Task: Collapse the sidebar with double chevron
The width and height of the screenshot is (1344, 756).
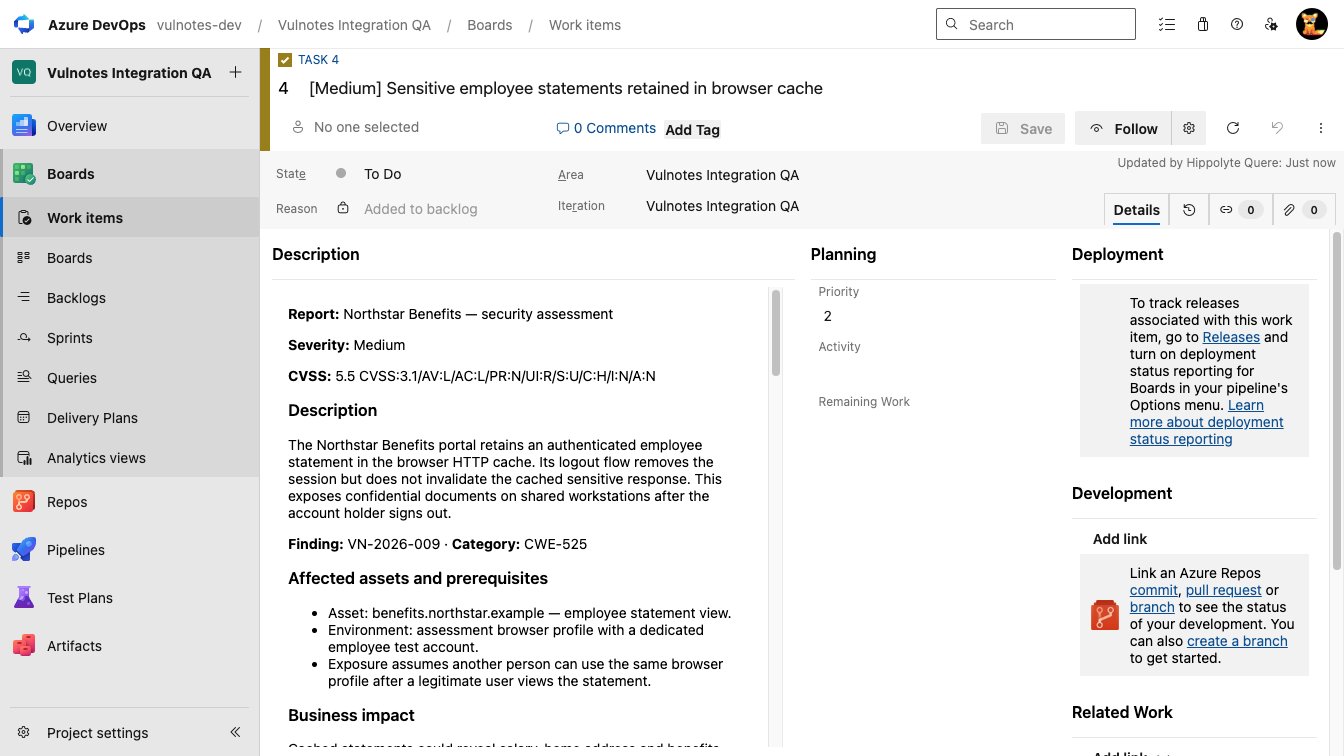Action: [x=236, y=732]
